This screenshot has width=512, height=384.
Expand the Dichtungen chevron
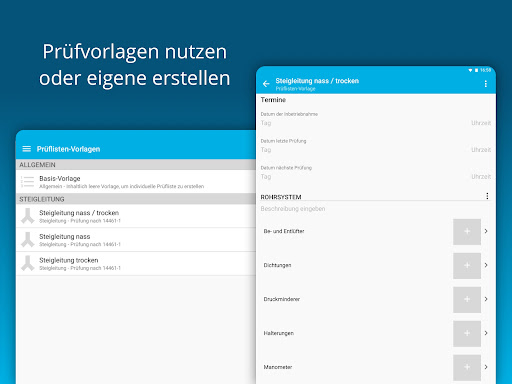coord(486,265)
